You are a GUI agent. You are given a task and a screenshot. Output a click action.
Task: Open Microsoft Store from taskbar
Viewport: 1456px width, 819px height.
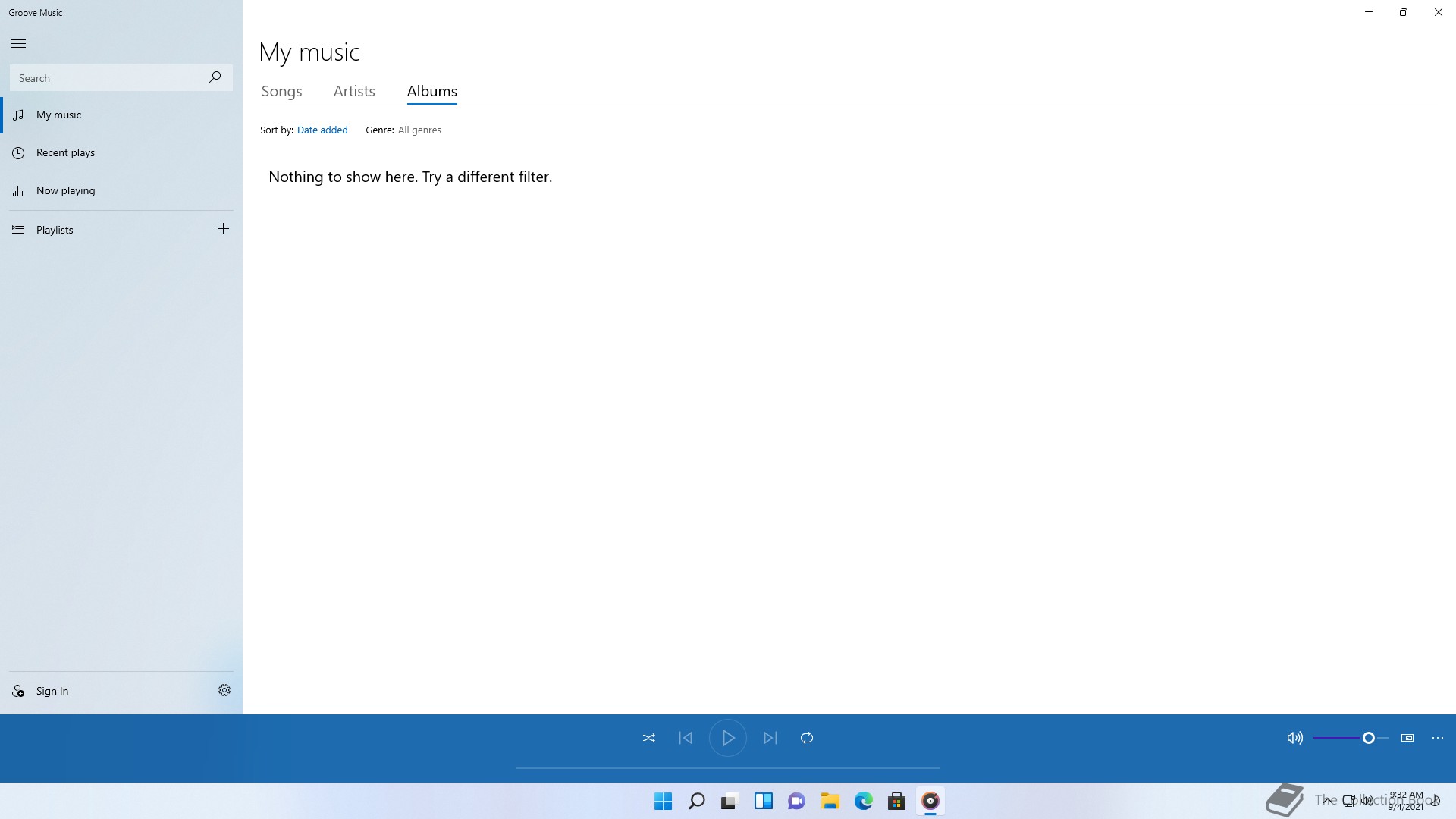896,801
